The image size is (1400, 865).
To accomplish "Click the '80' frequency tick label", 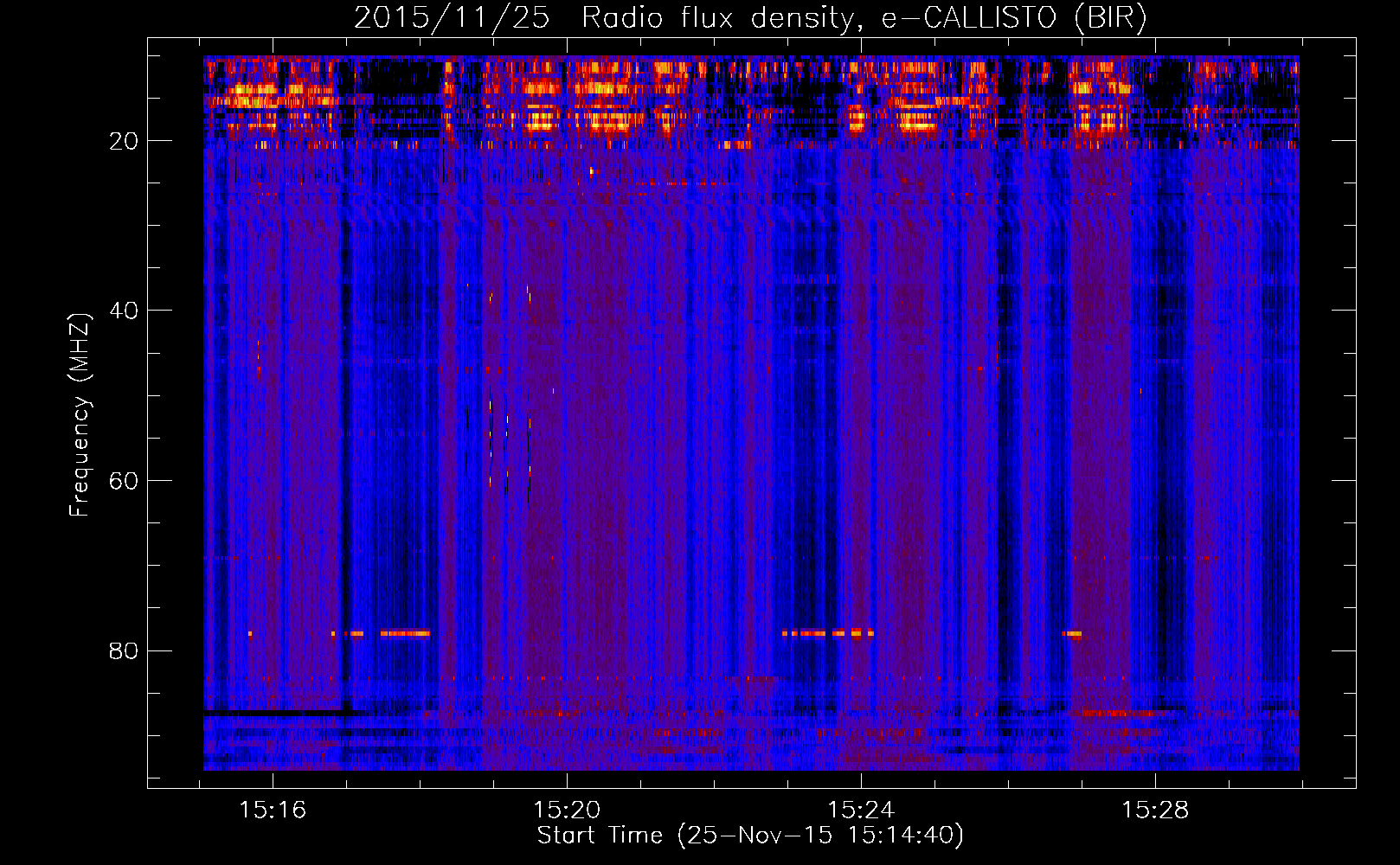I will 125,651.
